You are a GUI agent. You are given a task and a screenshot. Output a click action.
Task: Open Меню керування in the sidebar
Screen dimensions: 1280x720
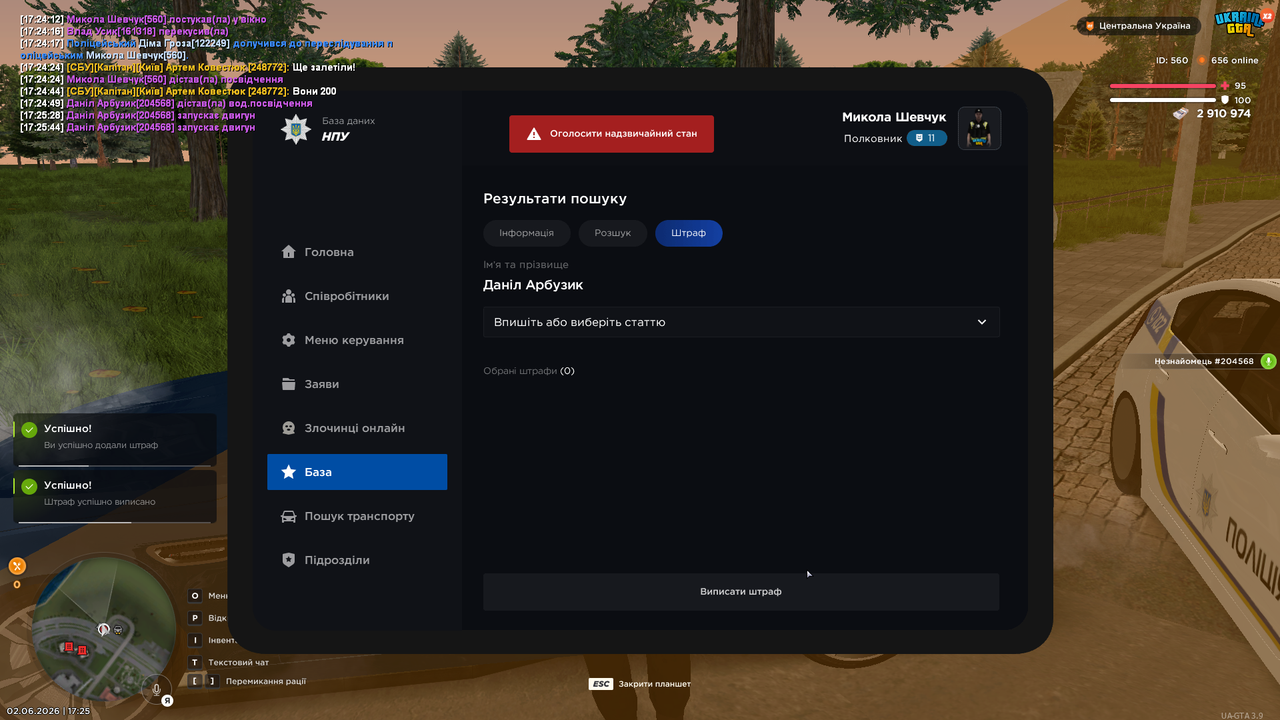point(357,340)
